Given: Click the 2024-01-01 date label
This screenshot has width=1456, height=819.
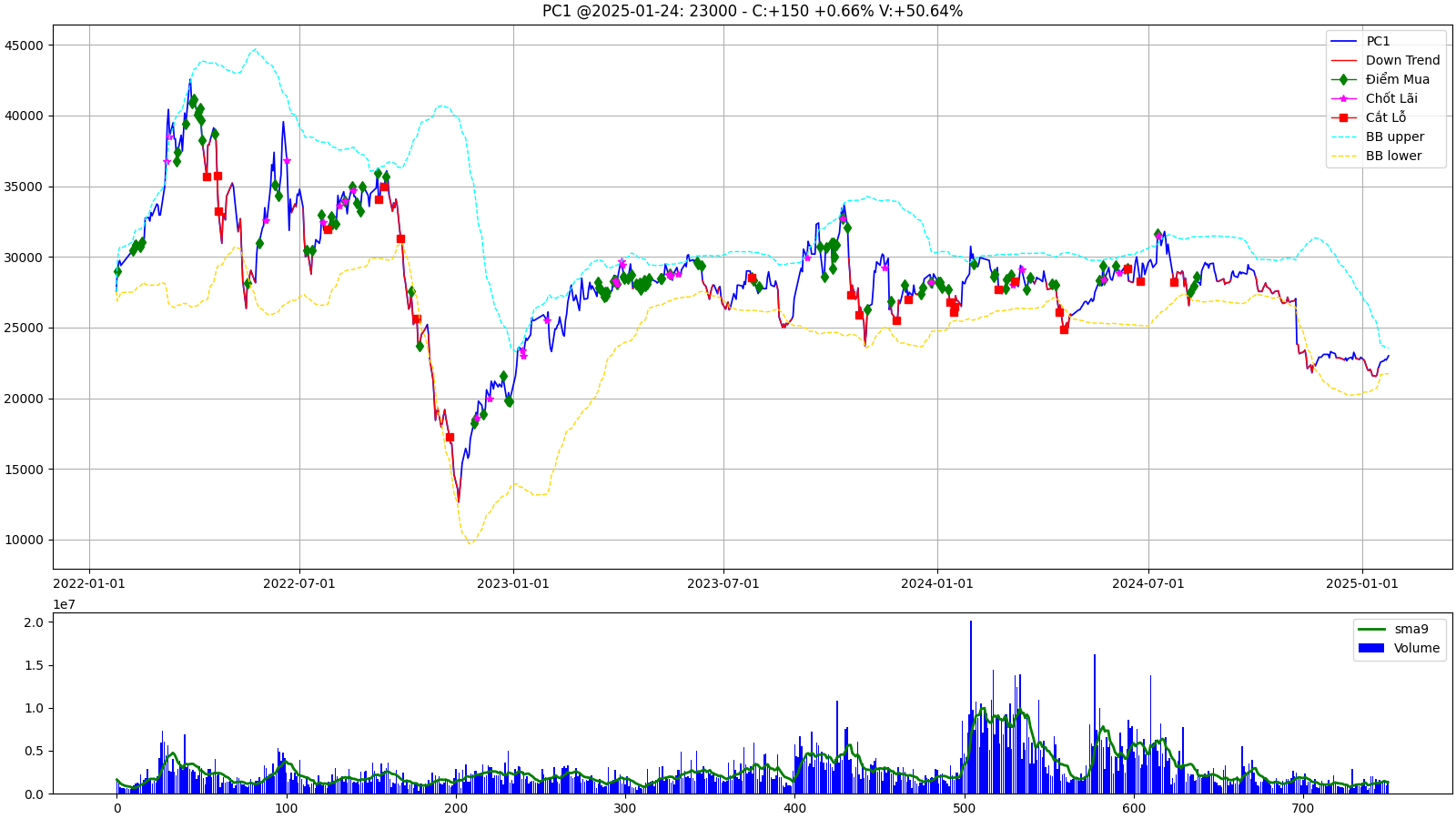Looking at the screenshot, I should [x=937, y=583].
